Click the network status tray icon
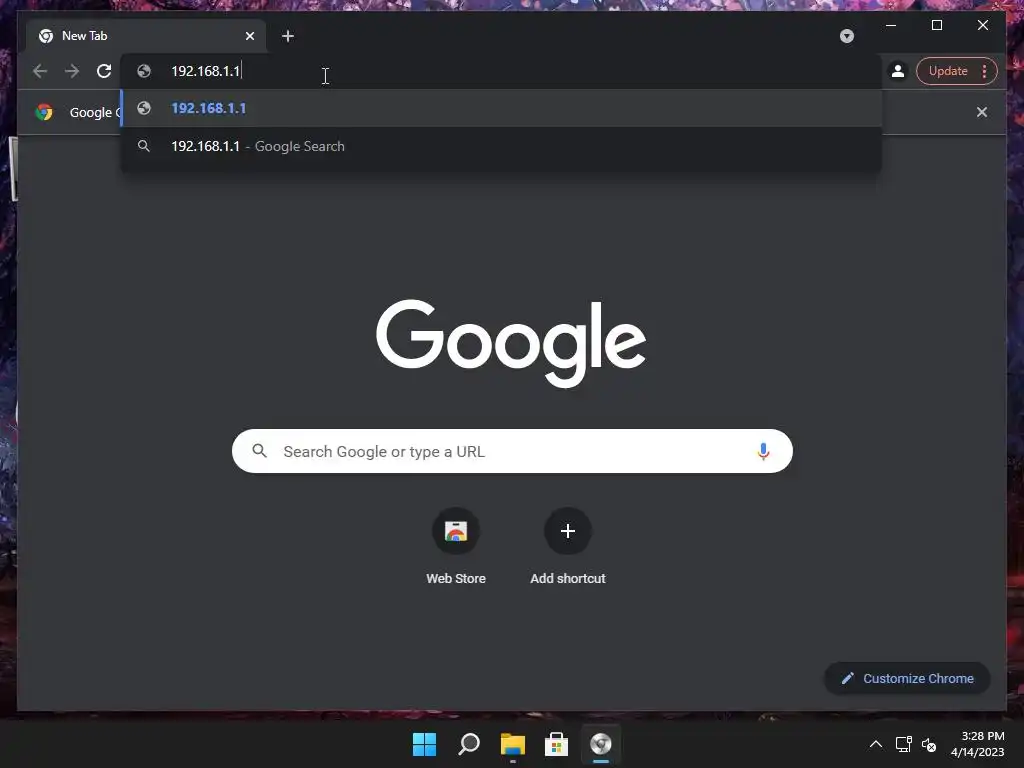1024x768 pixels. (x=904, y=744)
